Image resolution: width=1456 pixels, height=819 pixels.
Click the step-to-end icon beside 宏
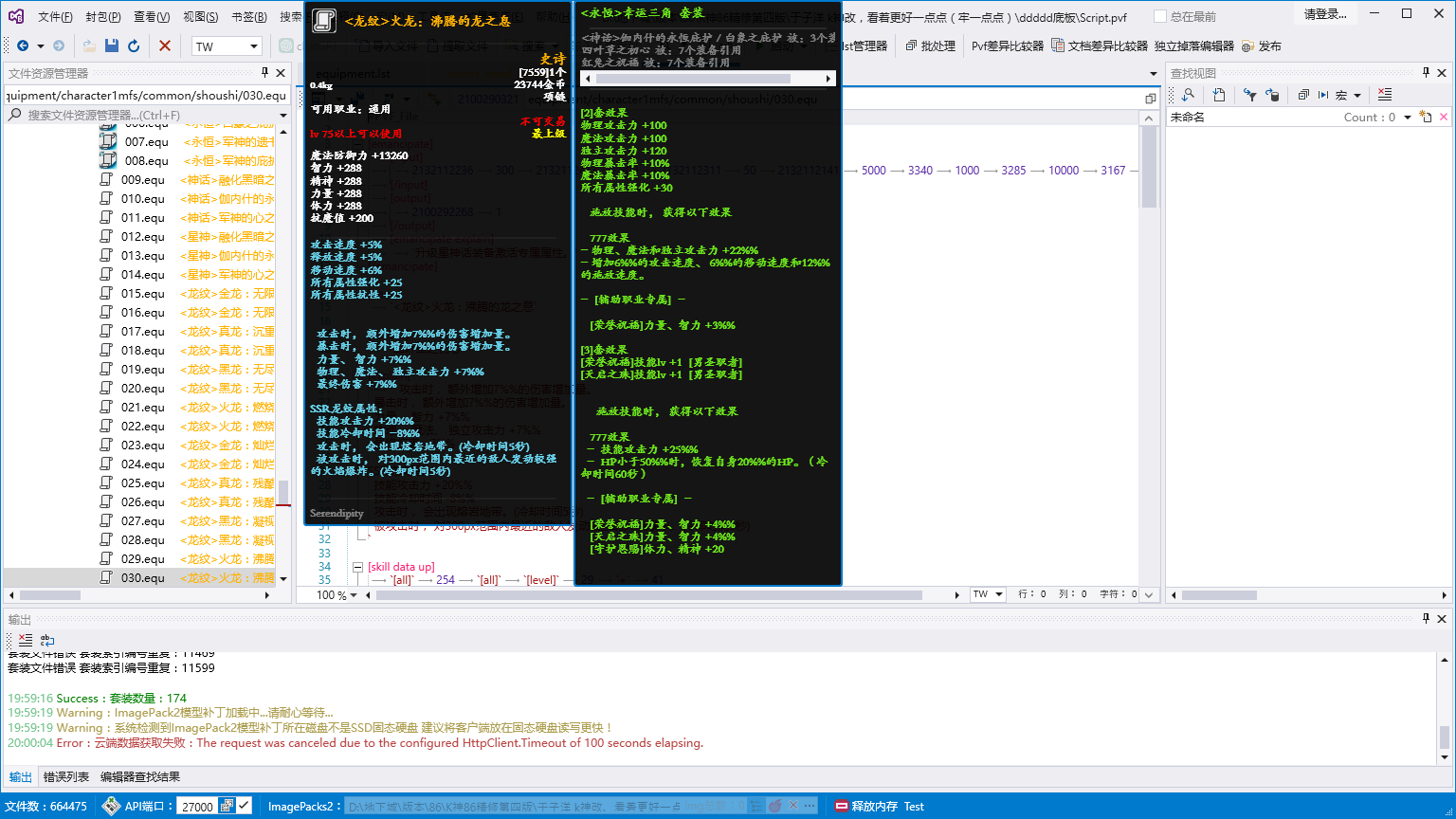(1323, 95)
